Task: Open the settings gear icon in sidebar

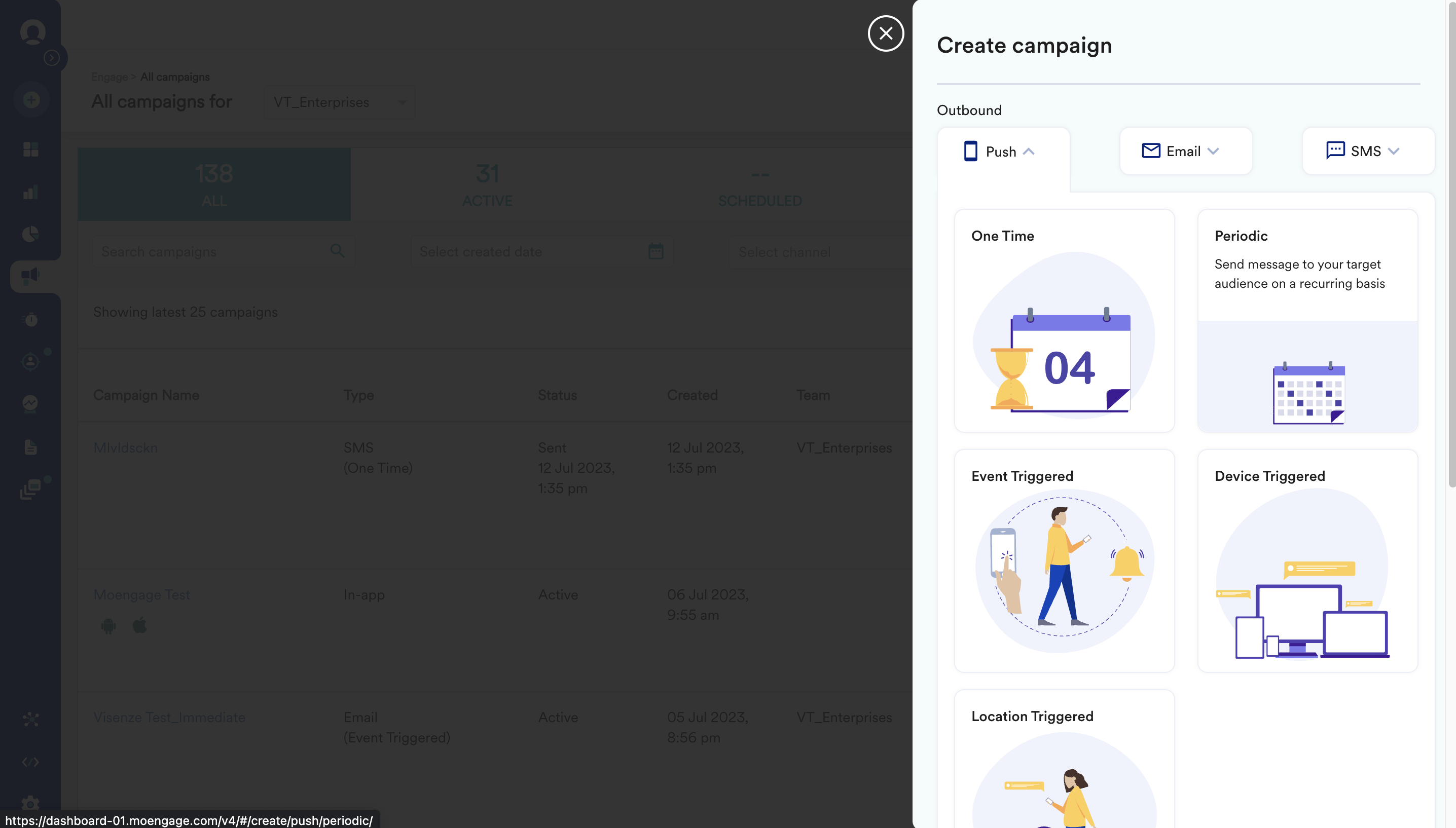Action: (31, 803)
